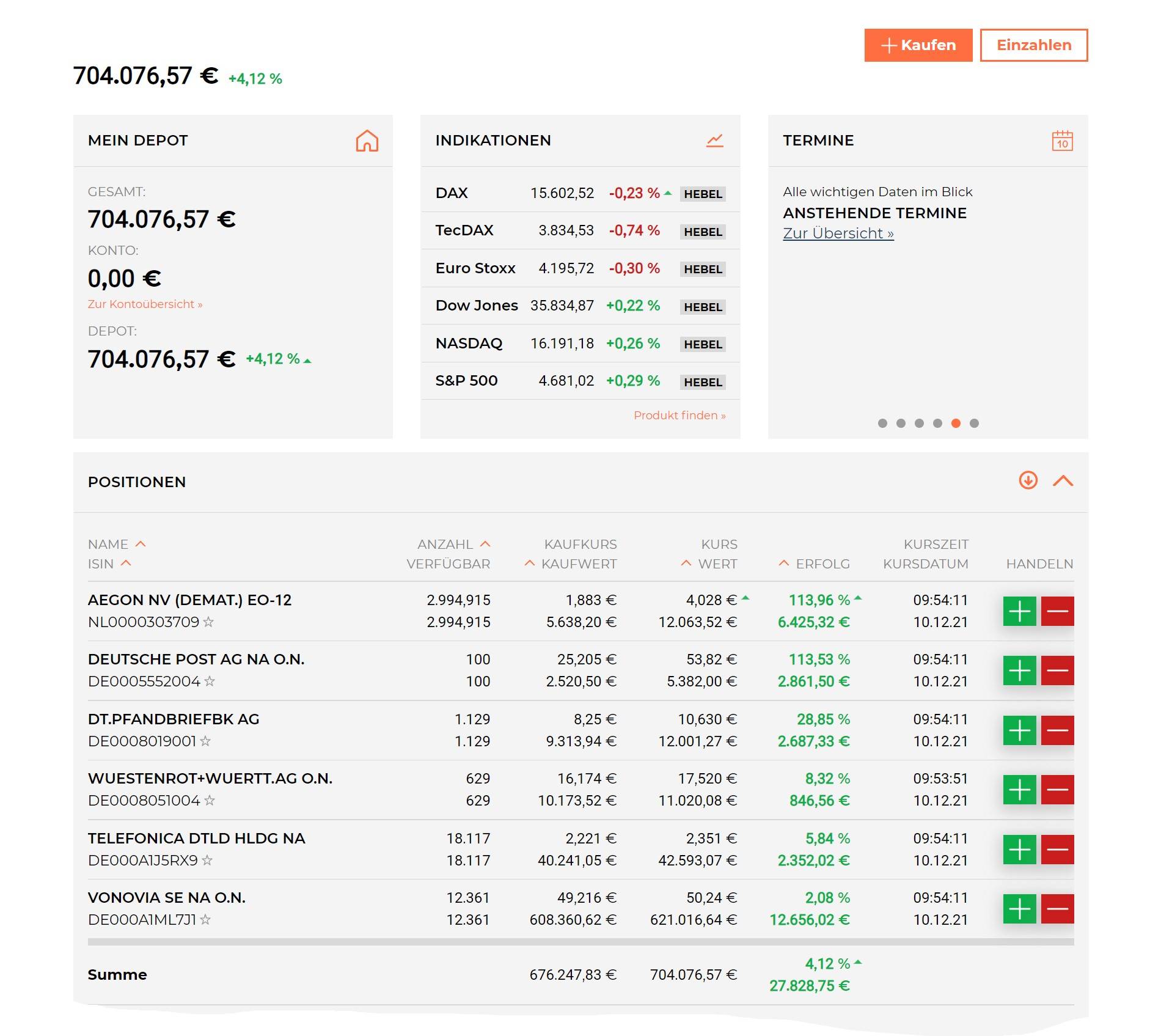1161x1036 pixels.
Task: Buy more AEGON NV with green plus
Action: coord(1020,611)
